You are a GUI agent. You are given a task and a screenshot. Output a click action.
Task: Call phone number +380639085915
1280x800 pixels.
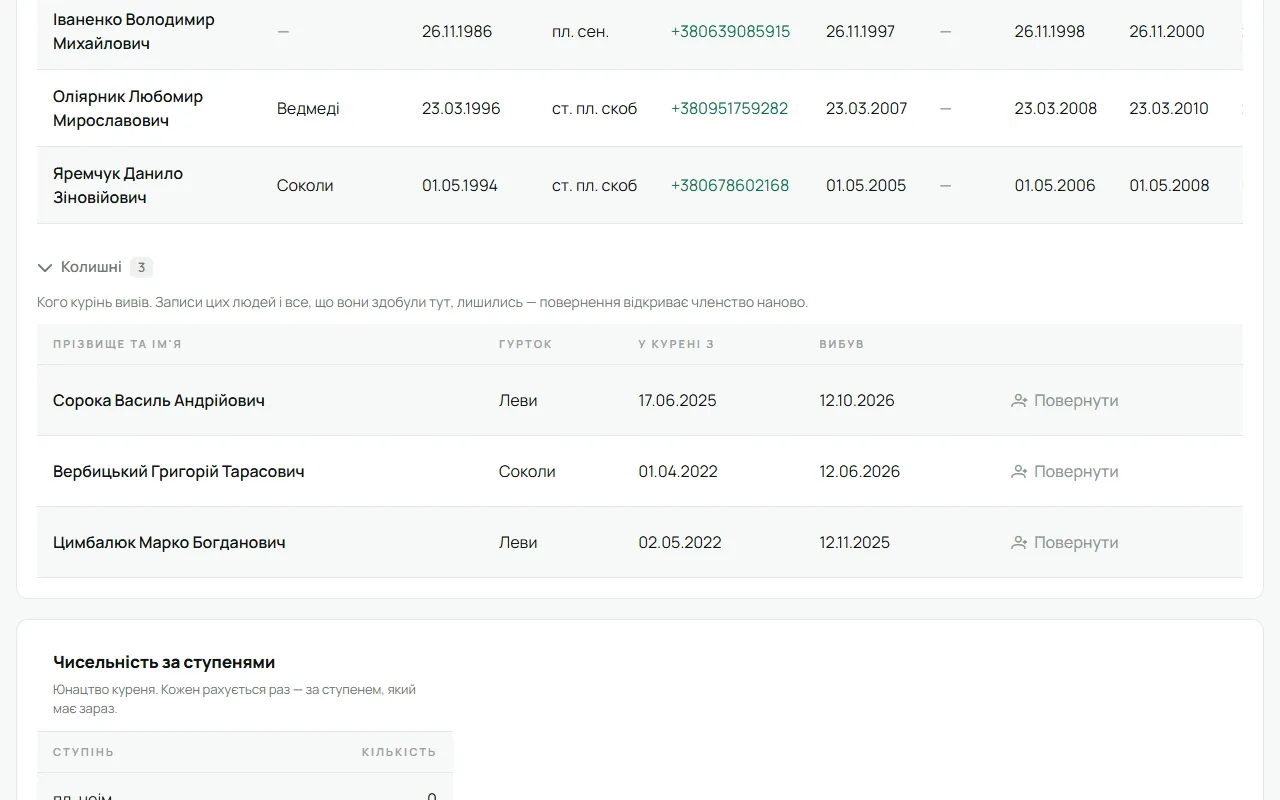730,31
